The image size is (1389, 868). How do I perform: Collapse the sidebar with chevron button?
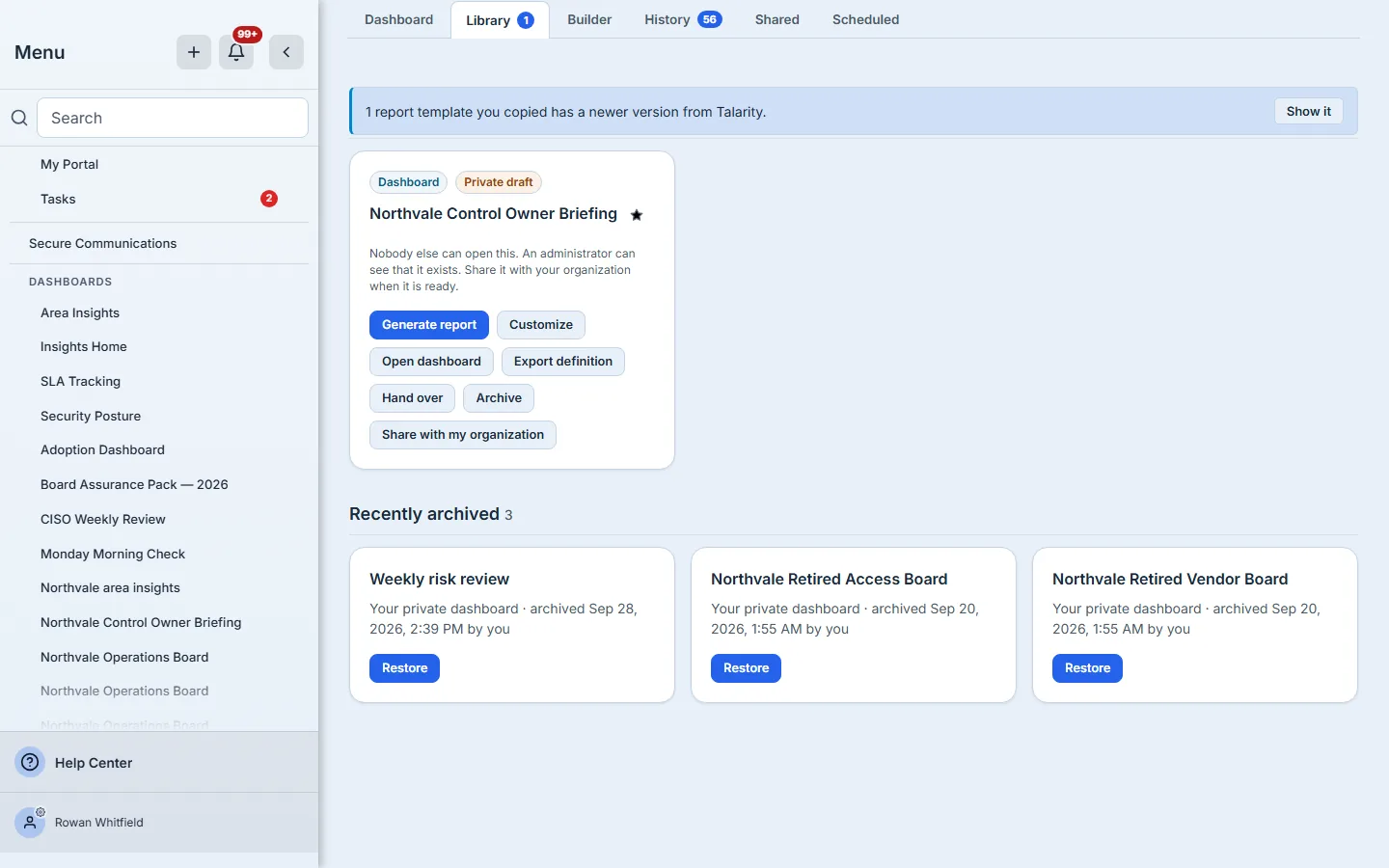(286, 52)
